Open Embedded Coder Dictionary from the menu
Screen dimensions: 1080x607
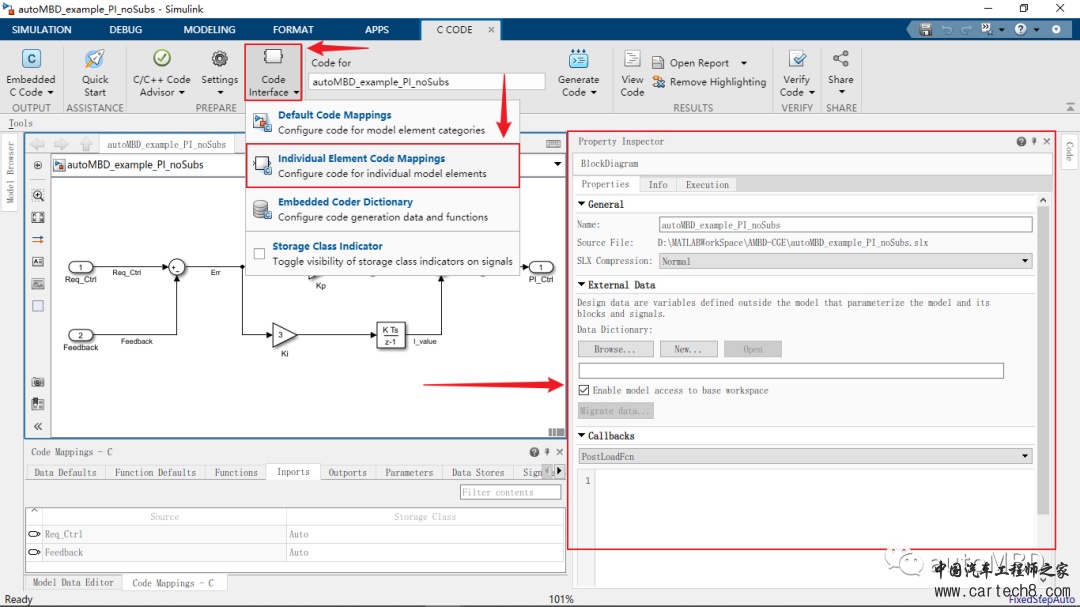pos(382,209)
